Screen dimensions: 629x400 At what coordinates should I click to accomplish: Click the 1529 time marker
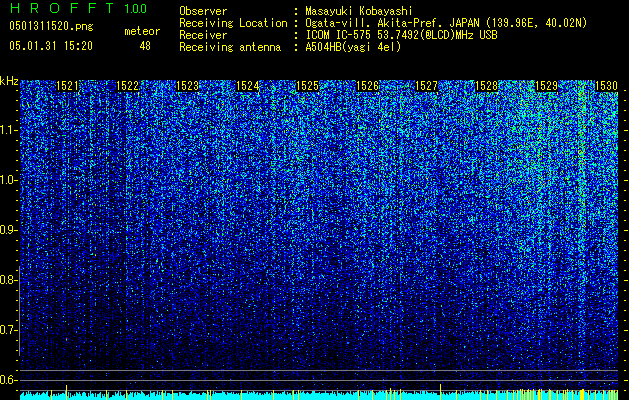coord(546,86)
